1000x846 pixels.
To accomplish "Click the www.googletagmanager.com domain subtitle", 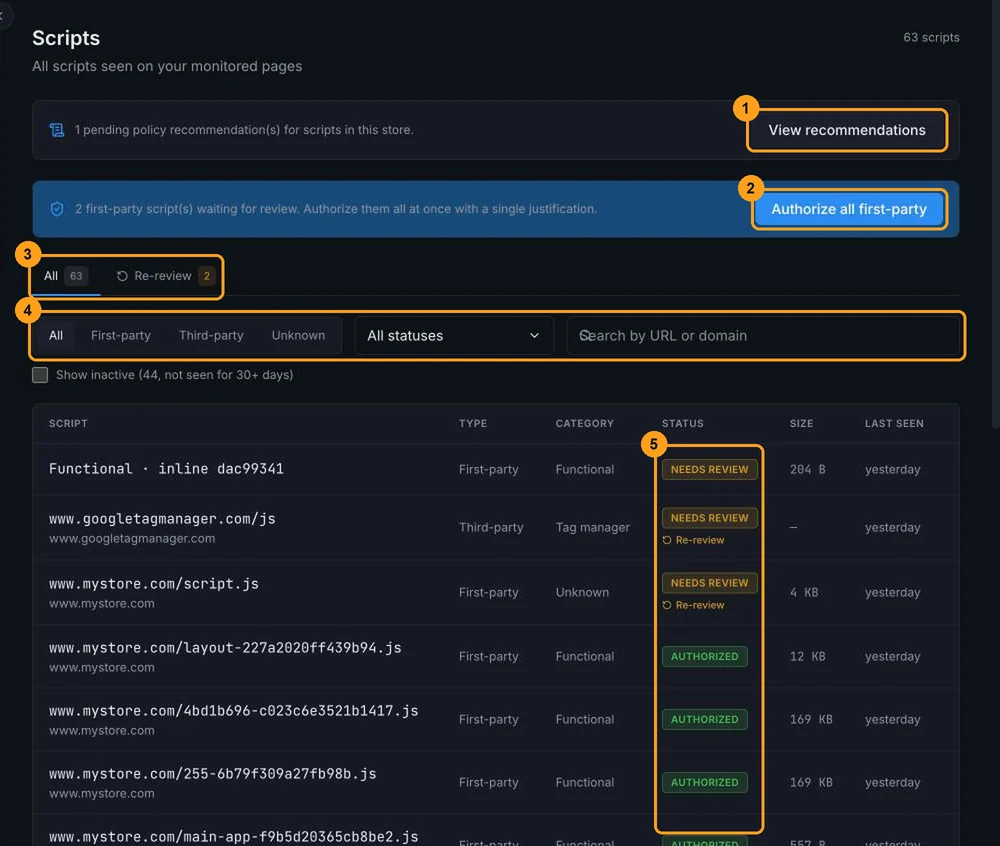I will pos(132,539).
